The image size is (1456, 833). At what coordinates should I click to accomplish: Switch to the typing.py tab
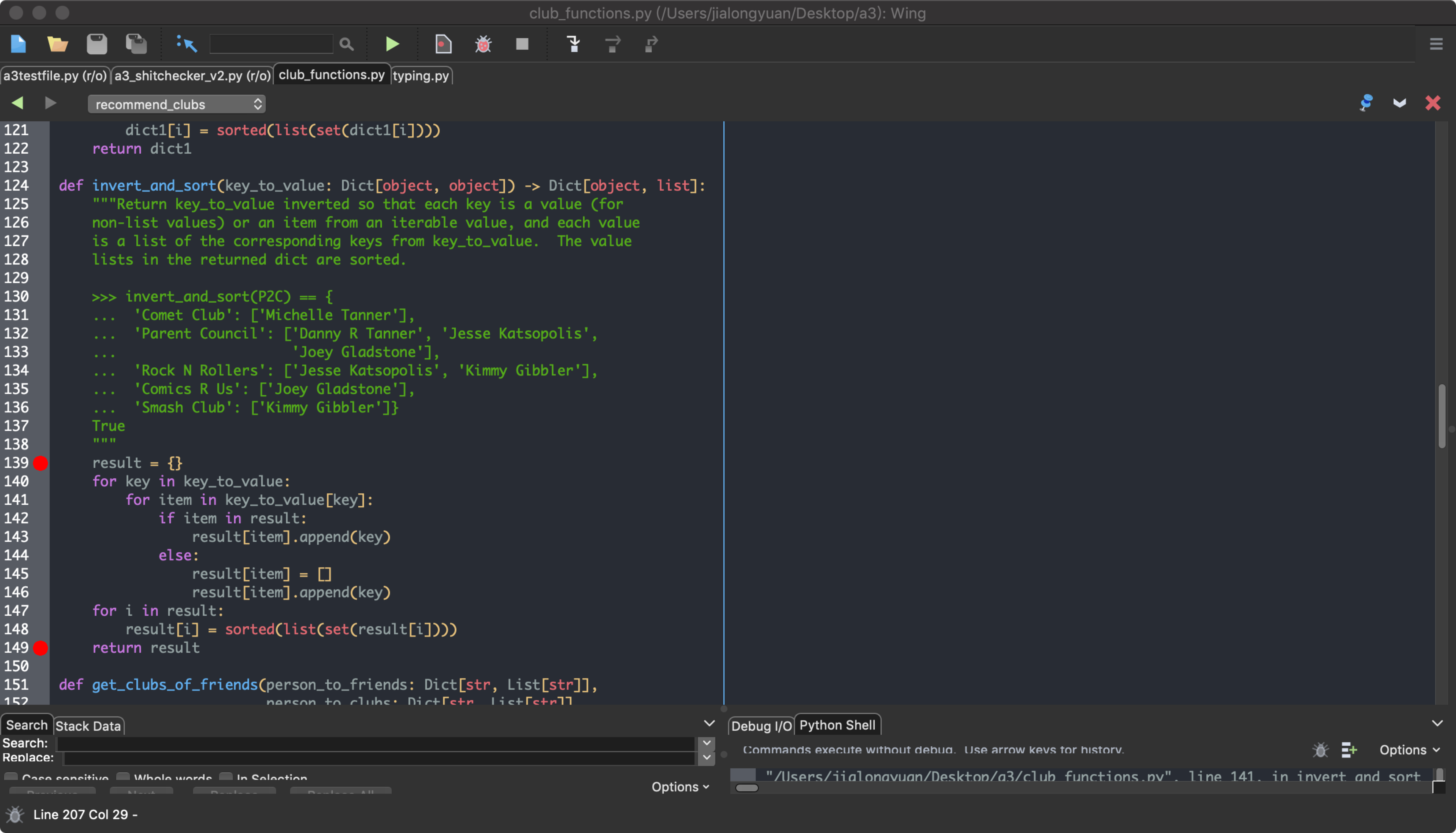click(421, 75)
